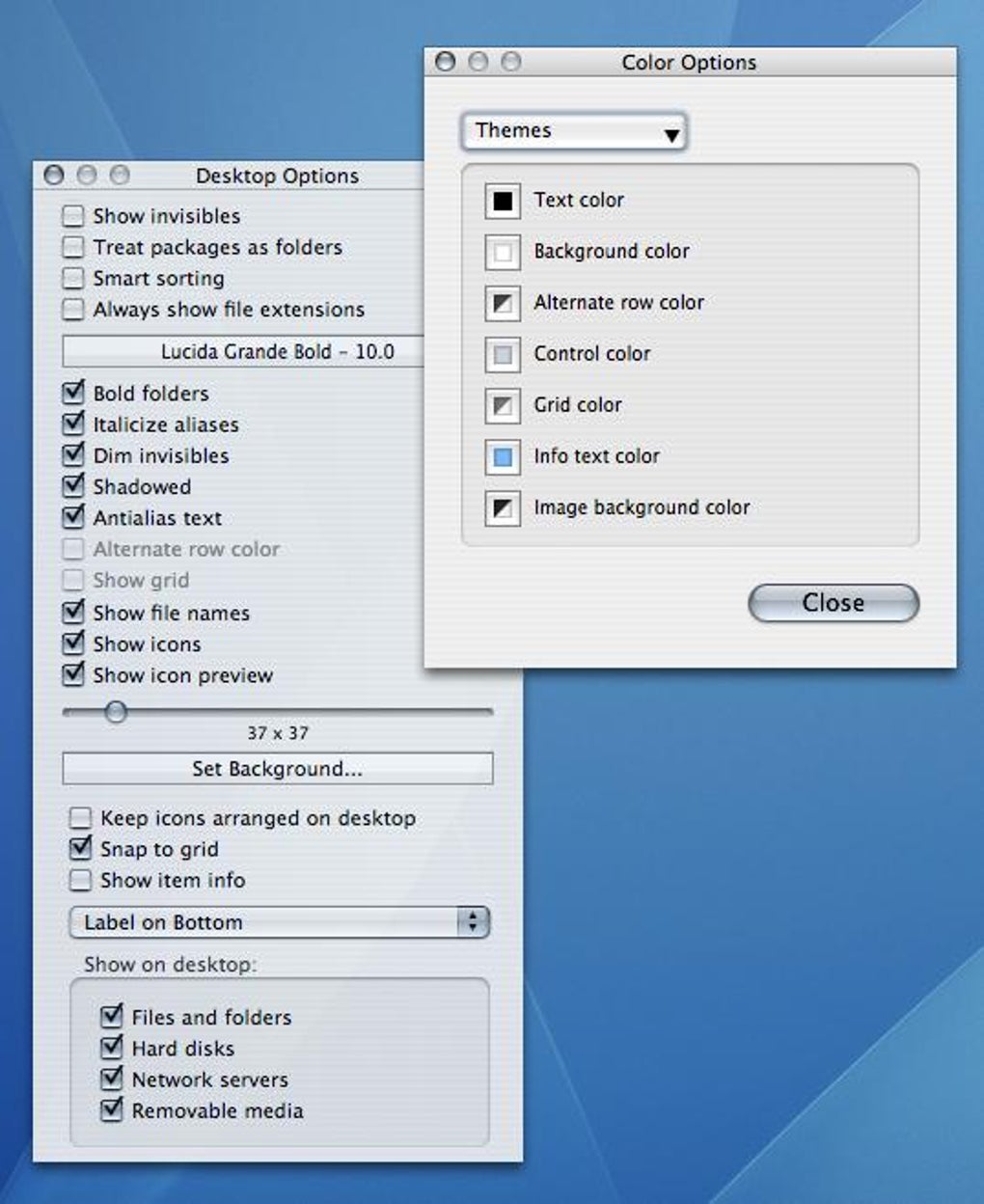
Task: Open the Themes dropdown
Action: click(x=574, y=131)
